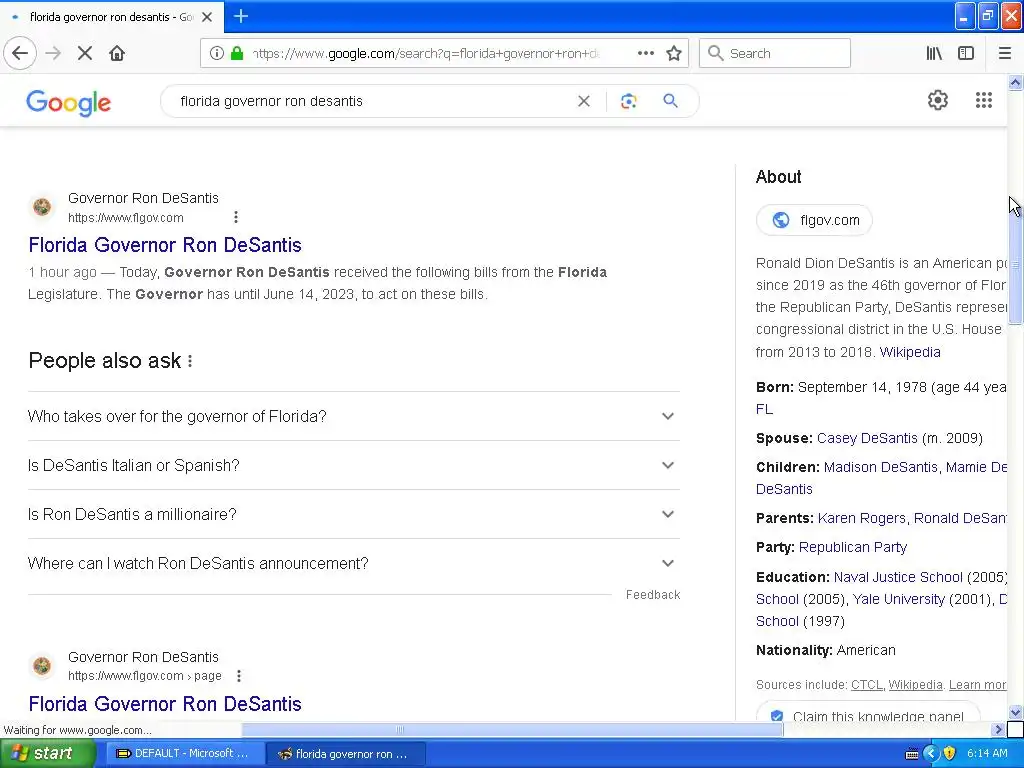Close the florida governor ron desantis tab
The width and height of the screenshot is (1024, 768).
pos(207,17)
